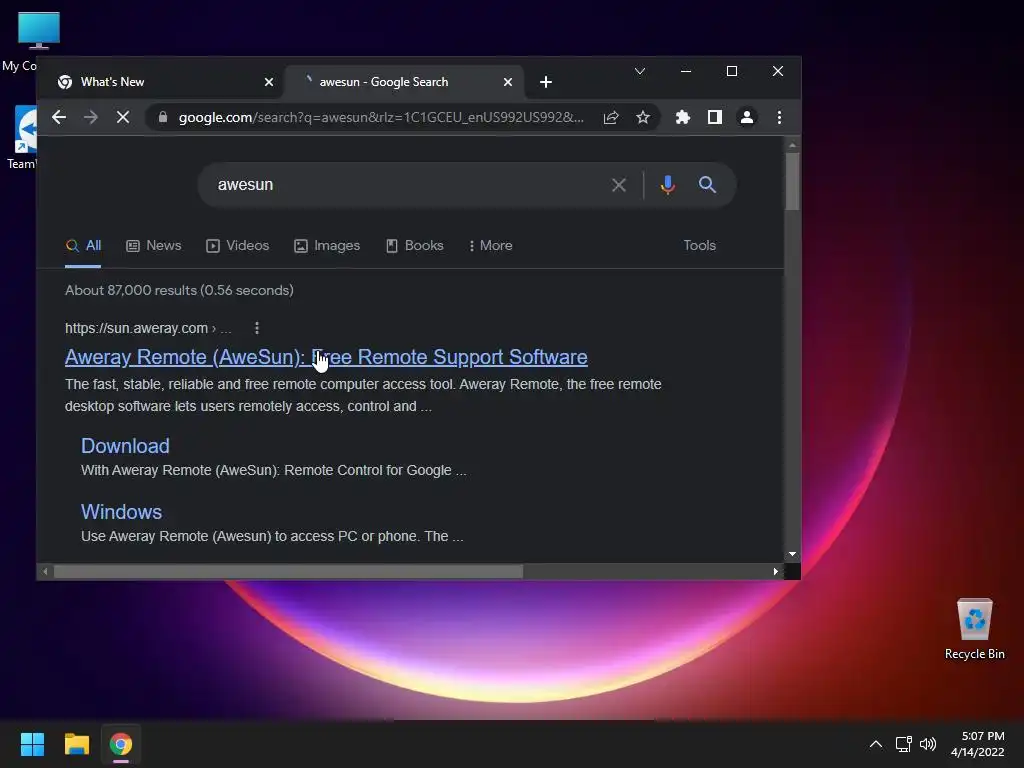This screenshot has height=768, width=1024.
Task: Open Aweray Remote (AweSun) result link
Action: point(326,357)
